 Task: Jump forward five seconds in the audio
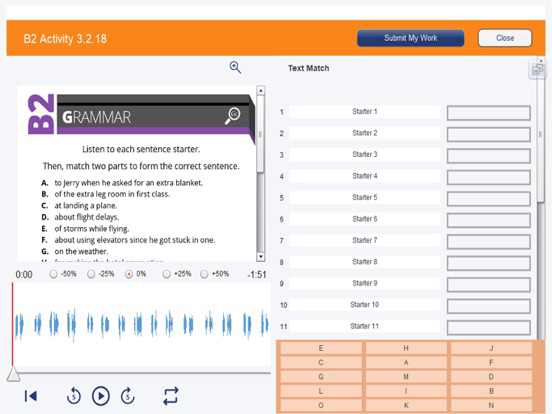(x=127, y=396)
